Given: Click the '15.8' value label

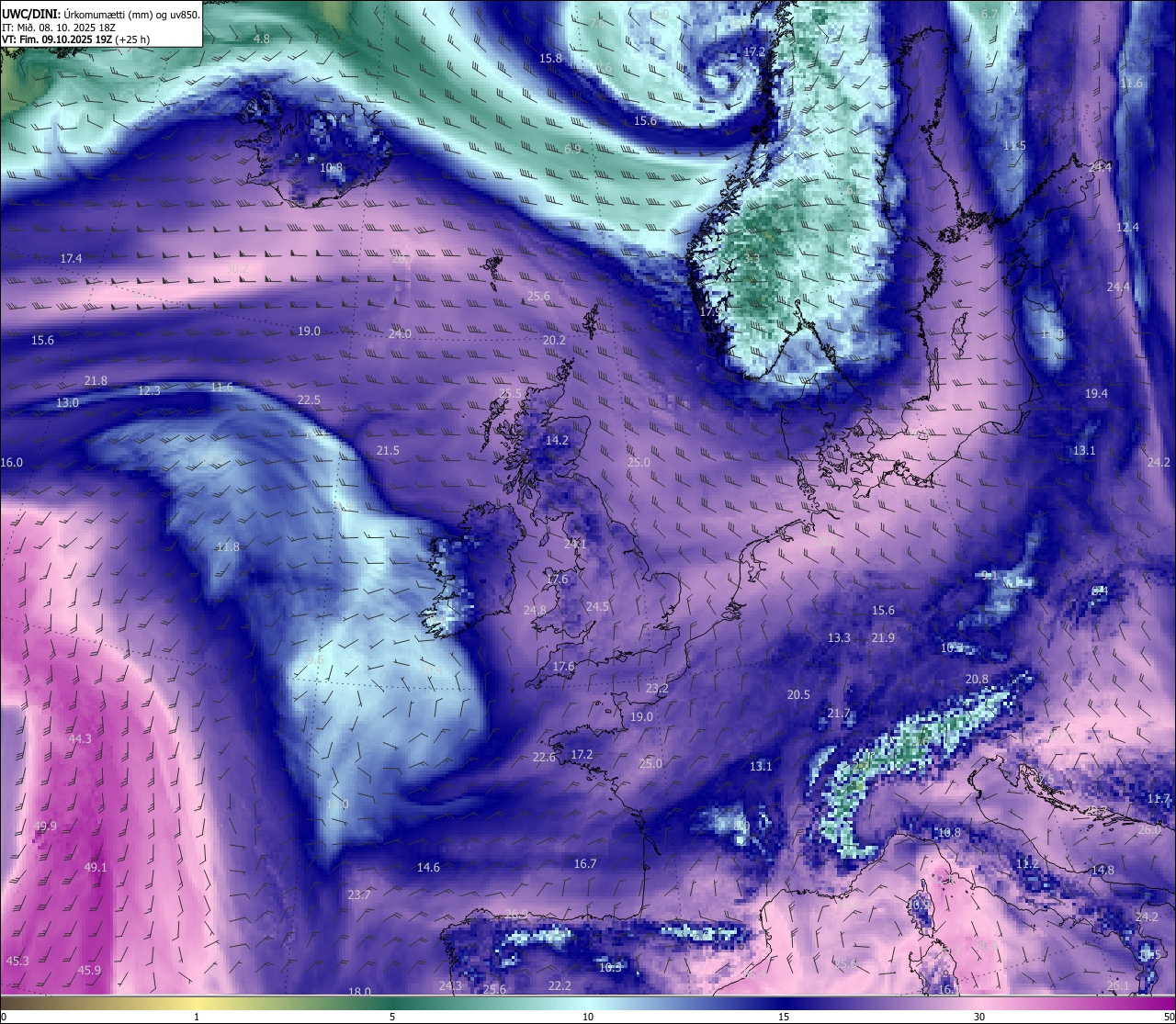Looking at the screenshot, I should click(x=550, y=58).
